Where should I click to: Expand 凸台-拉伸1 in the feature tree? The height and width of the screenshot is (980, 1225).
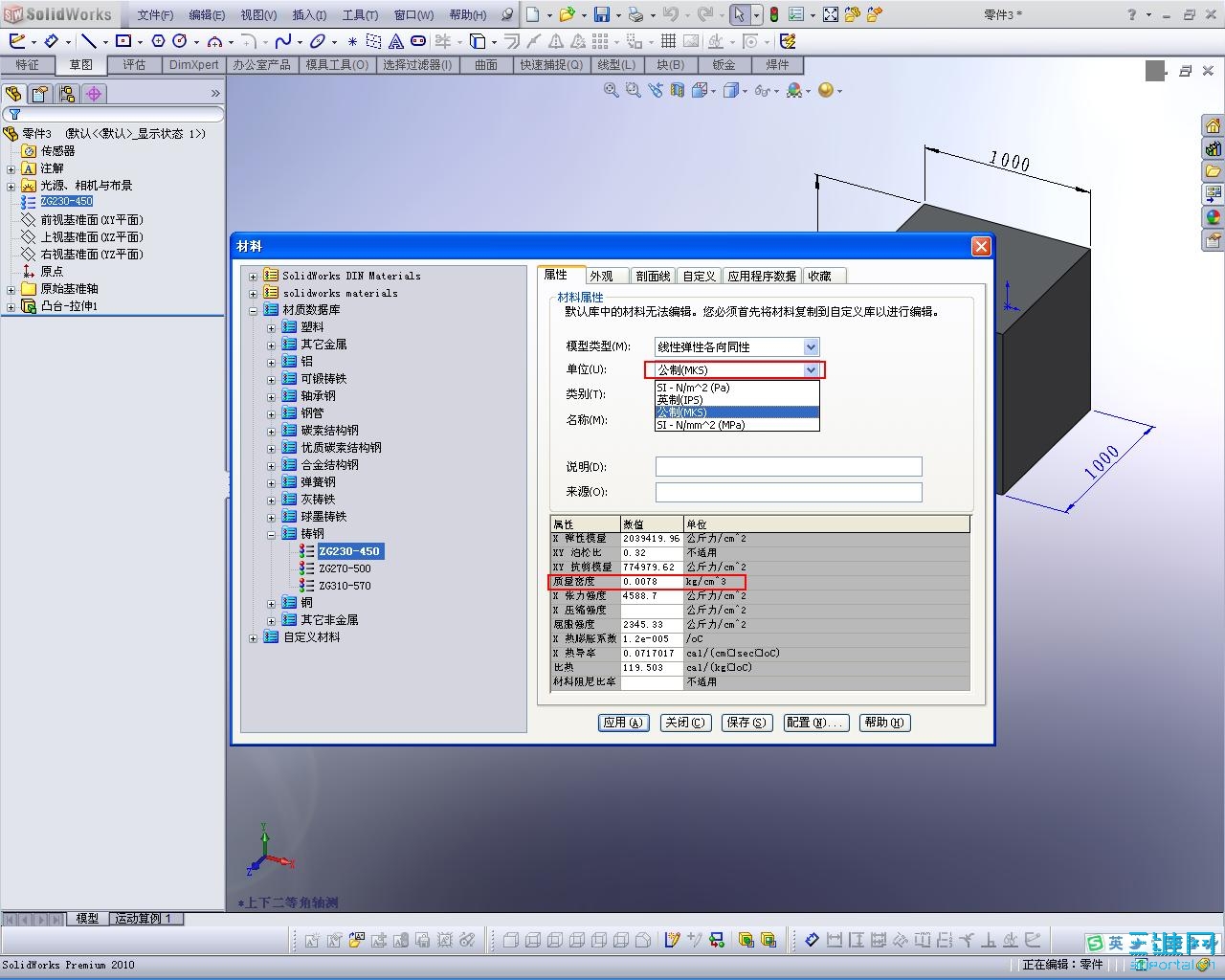(x=11, y=306)
